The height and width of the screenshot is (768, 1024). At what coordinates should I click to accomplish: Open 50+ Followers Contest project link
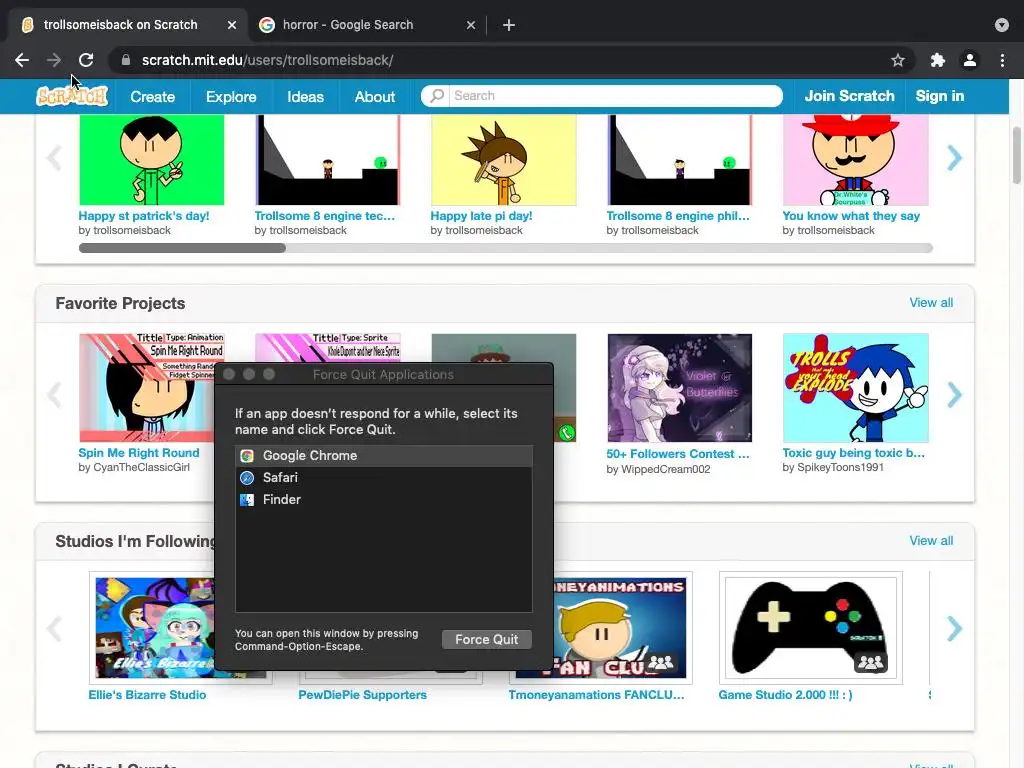678,454
